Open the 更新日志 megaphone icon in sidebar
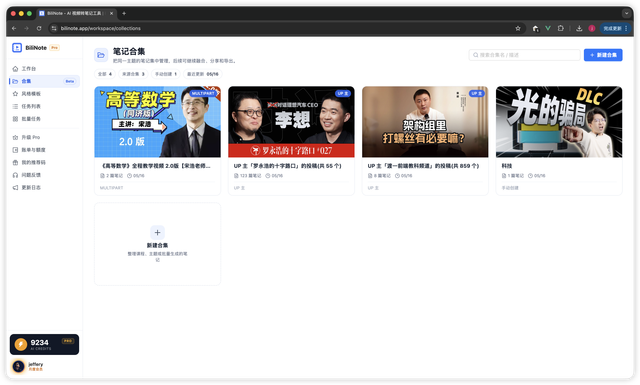The image size is (640, 385). tap(15, 187)
